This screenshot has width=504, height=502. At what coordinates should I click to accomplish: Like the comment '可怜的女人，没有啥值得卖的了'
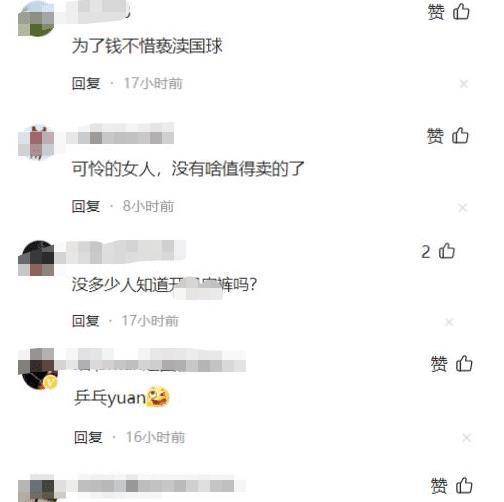pyautogui.click(x=460, y=136)
